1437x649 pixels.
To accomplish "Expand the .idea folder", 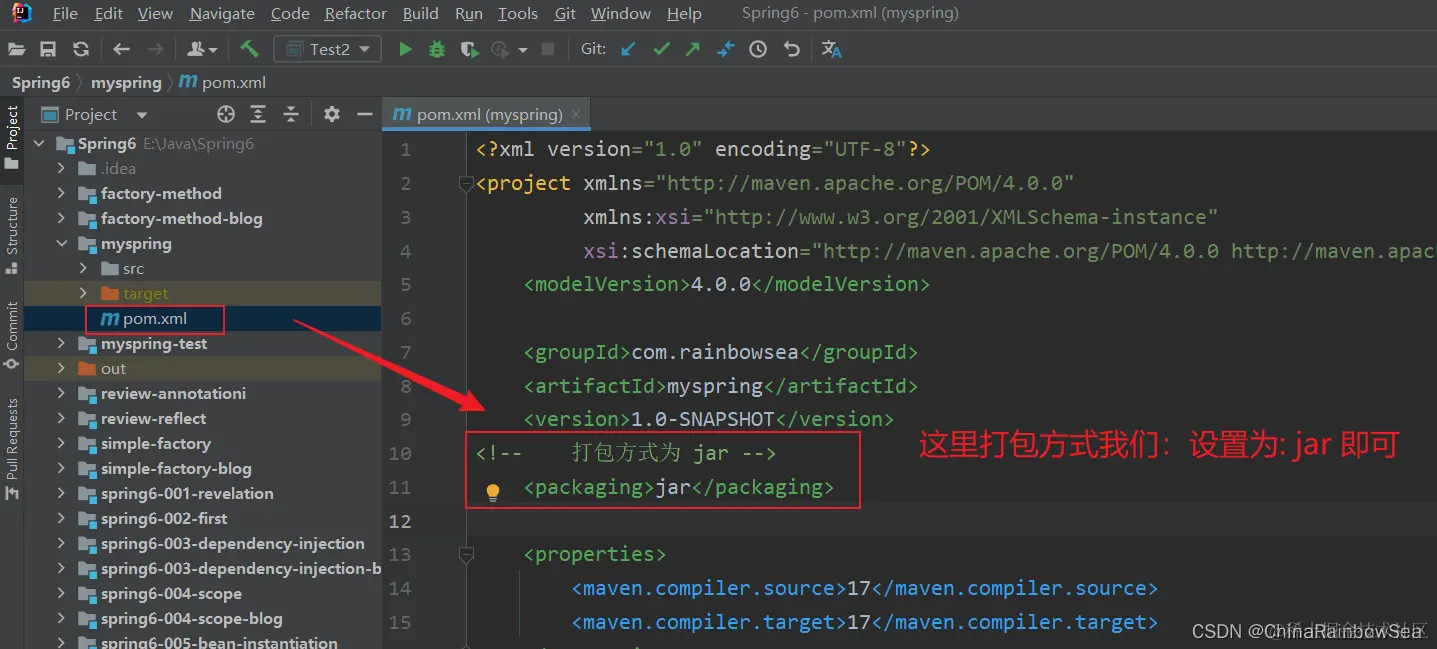I will (62, 168).
